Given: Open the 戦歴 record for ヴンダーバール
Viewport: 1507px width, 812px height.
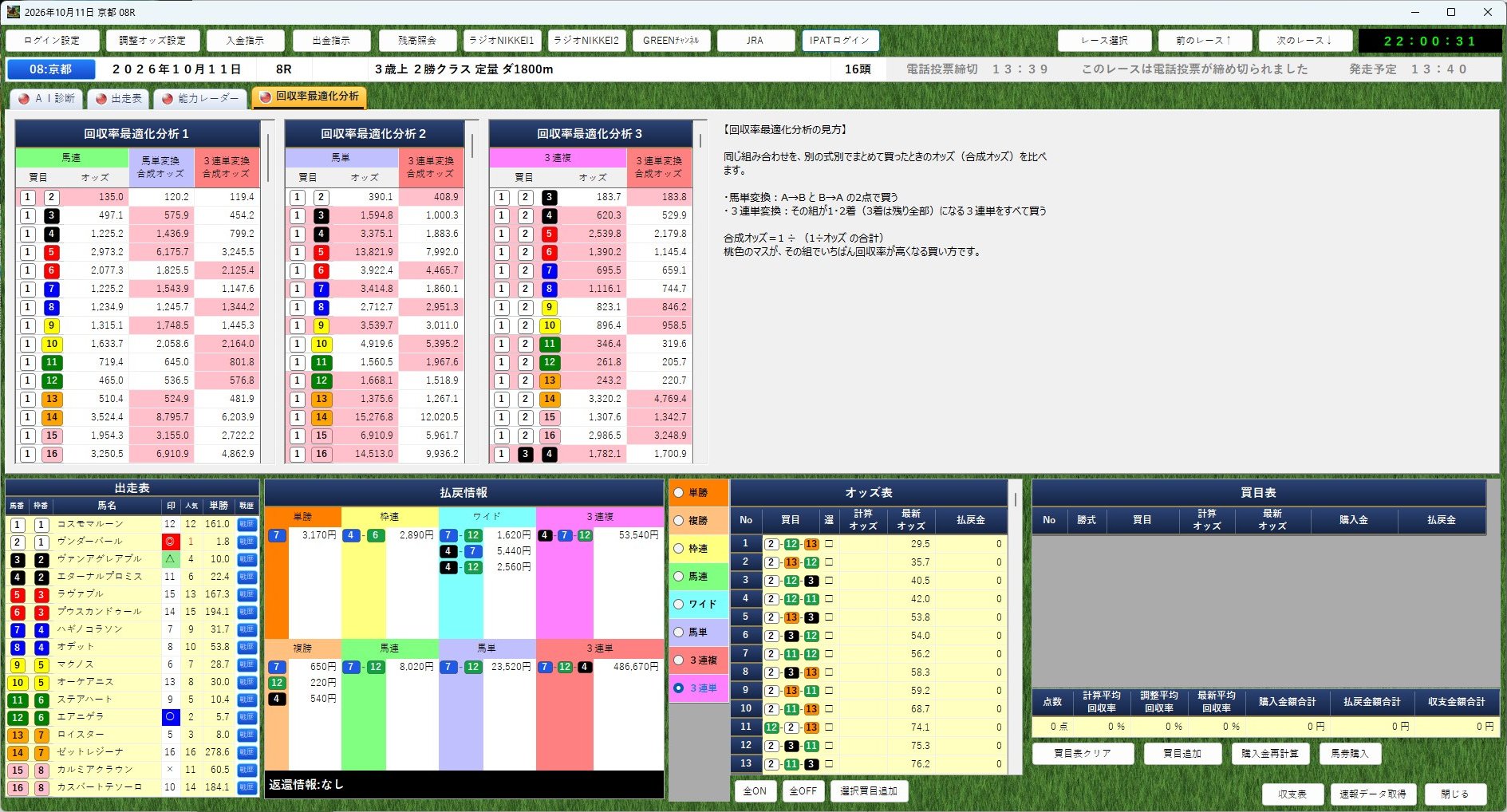Looking at the screenshot, I should [247, 542].
